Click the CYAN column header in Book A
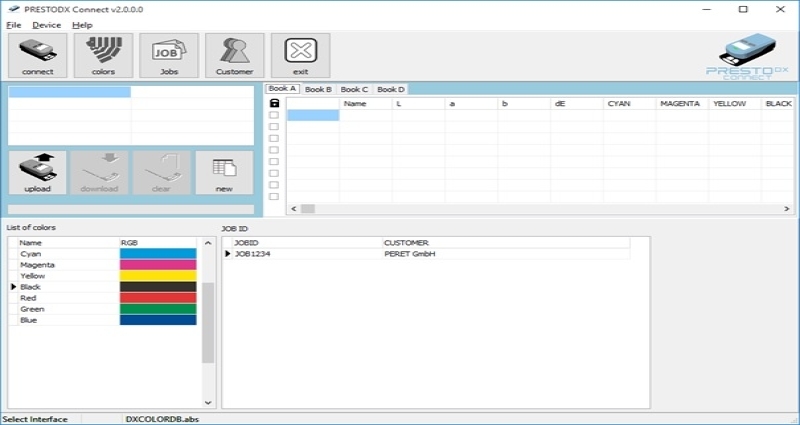The image size is (800, 425). 630,104
